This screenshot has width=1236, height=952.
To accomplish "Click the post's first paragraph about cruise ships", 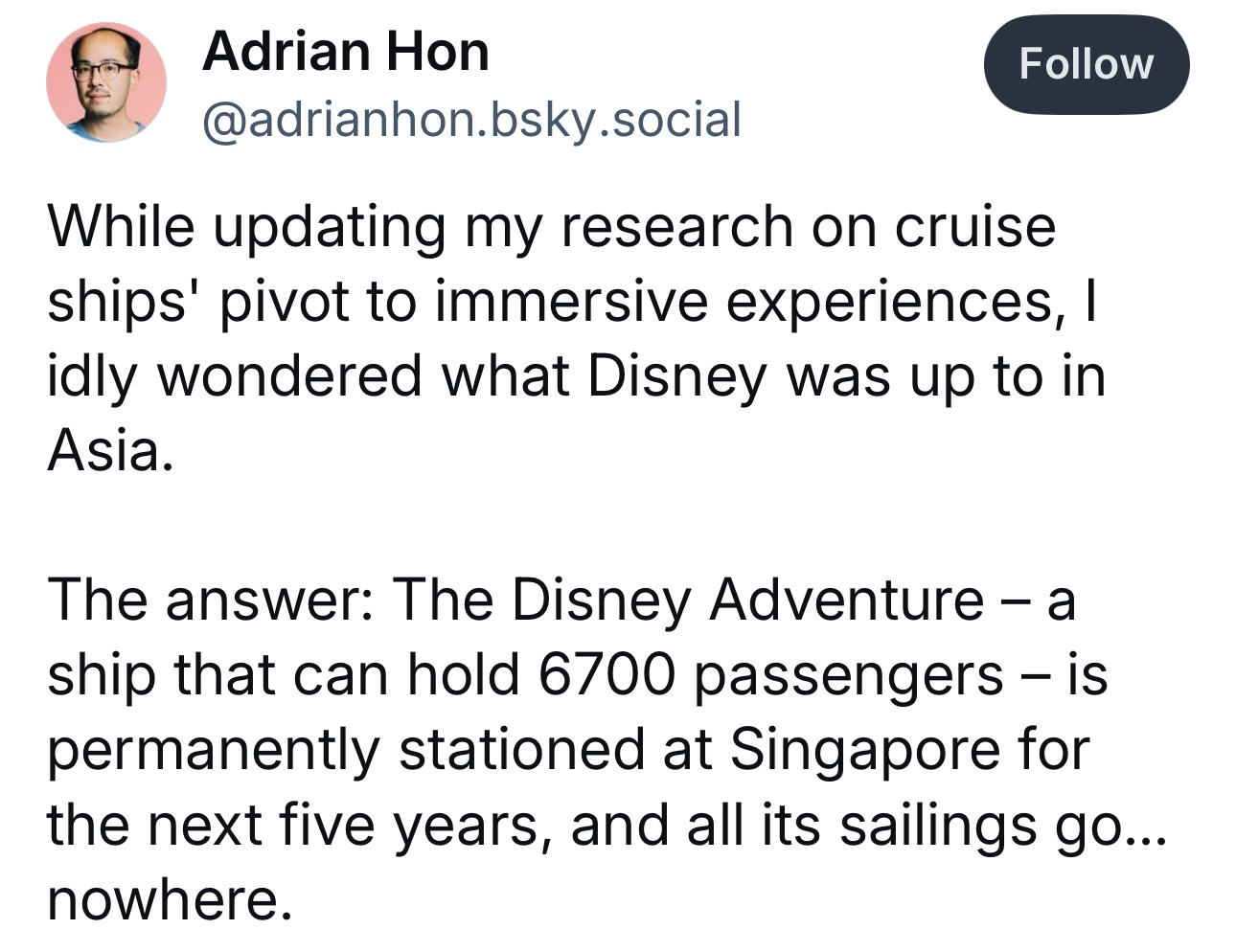I will tap(575, 338).
